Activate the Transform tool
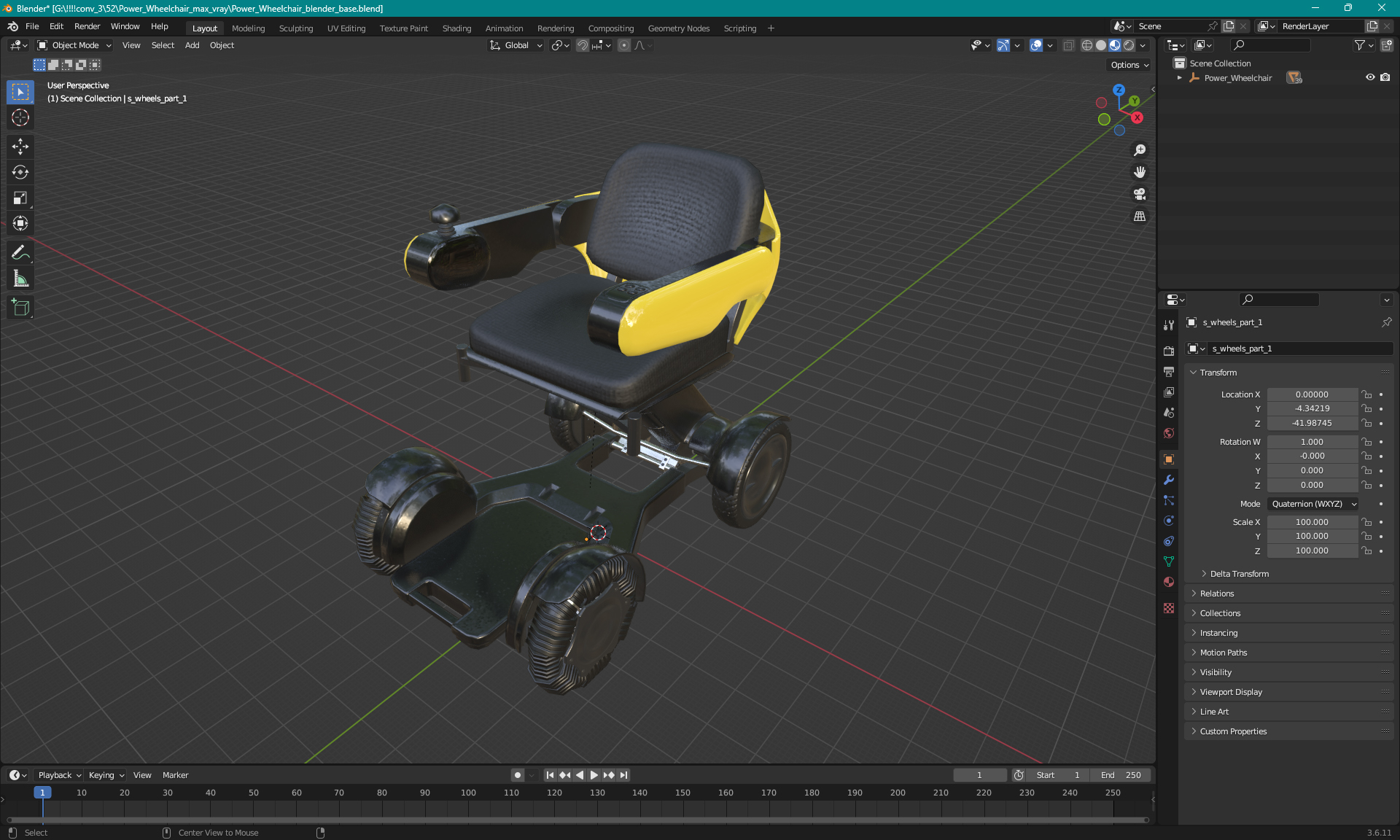The height and width of the screenshot is (840, 1400). [20, 223]
